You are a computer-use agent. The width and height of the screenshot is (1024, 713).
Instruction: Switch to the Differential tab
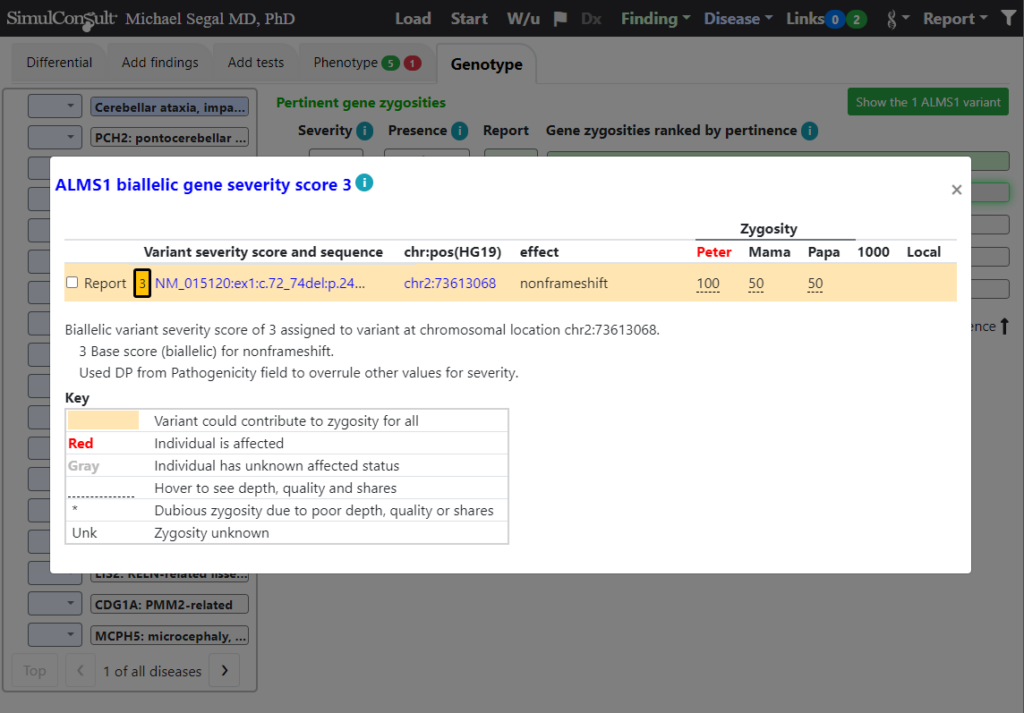click(x=60, y=63)
